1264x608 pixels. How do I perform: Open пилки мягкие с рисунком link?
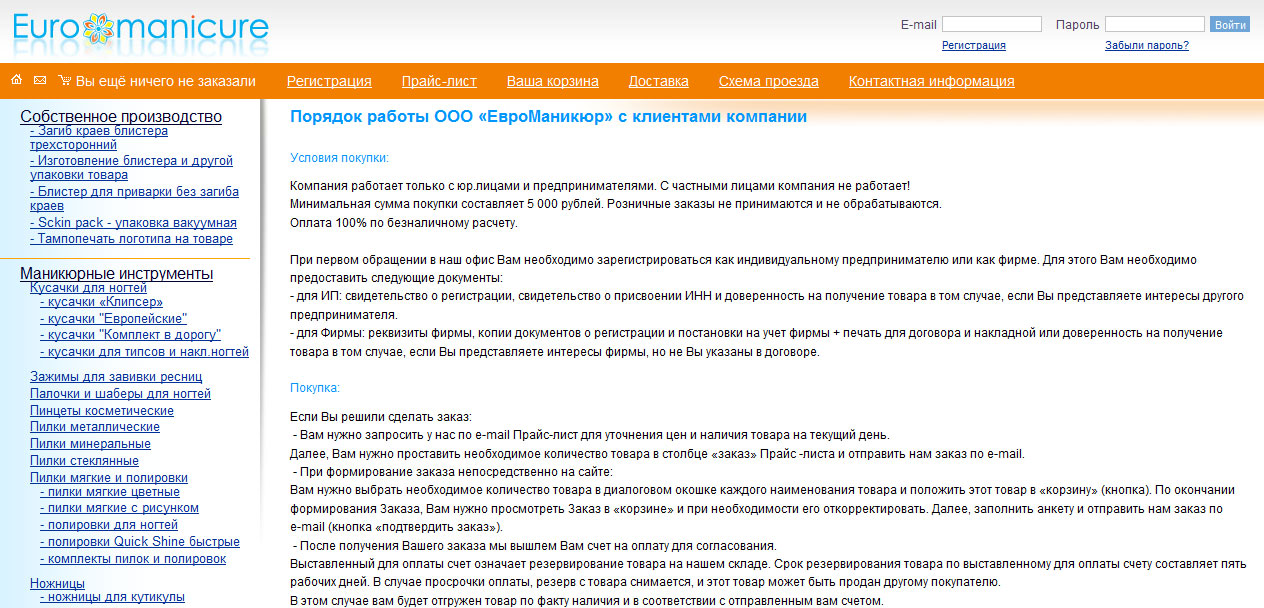click(119, 508)
